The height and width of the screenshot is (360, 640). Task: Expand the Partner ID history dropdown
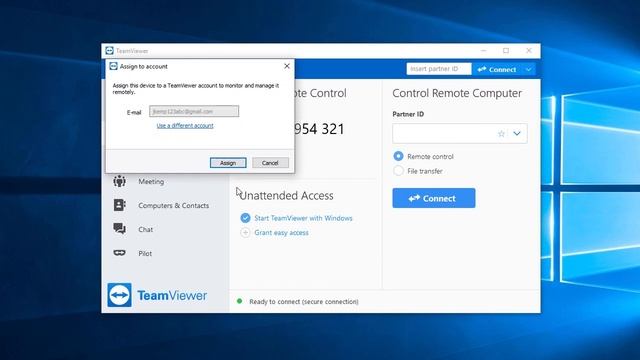(517, 133)
